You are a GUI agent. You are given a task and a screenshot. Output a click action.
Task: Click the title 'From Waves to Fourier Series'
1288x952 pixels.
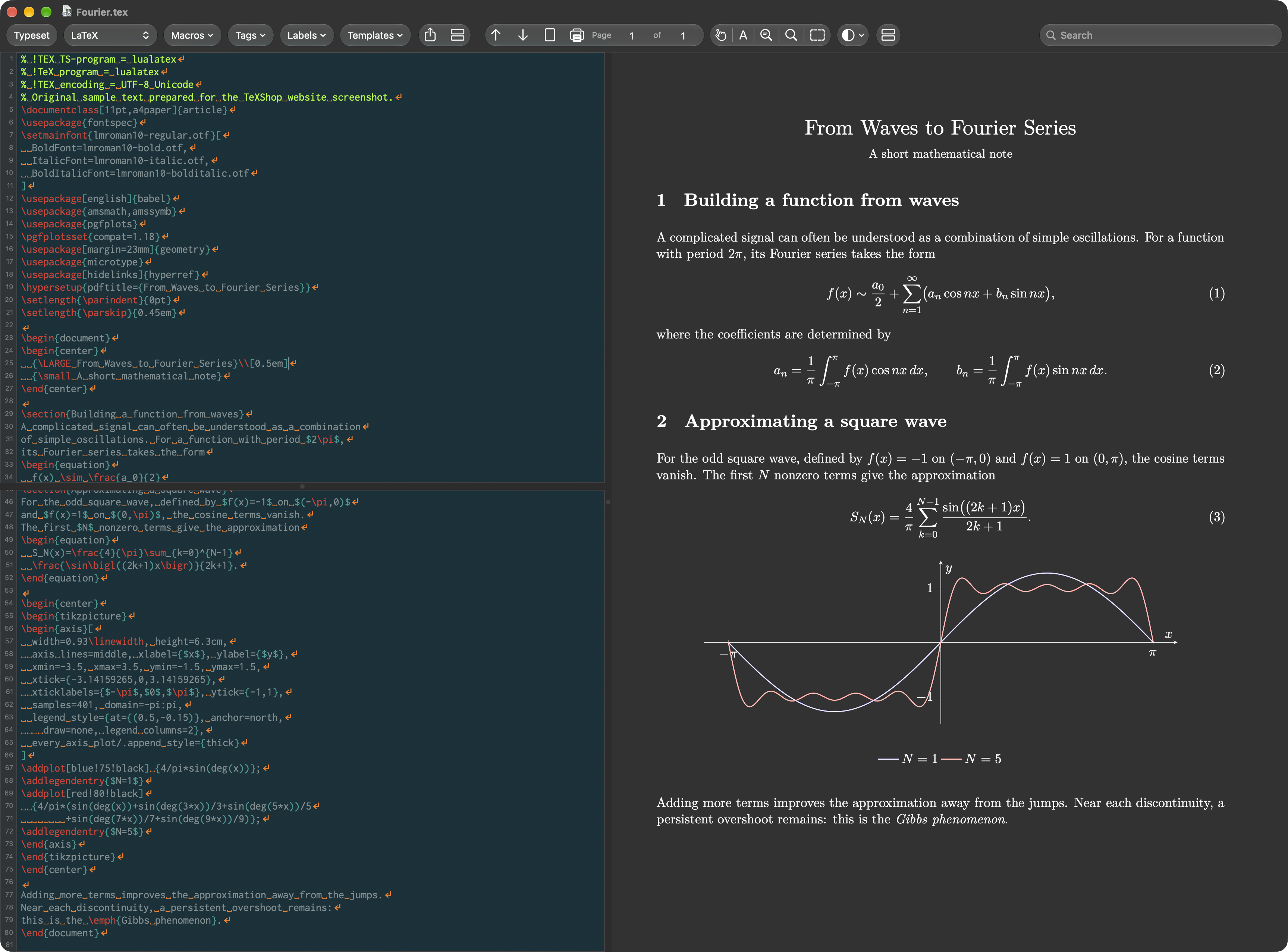[x=940, y=128]
